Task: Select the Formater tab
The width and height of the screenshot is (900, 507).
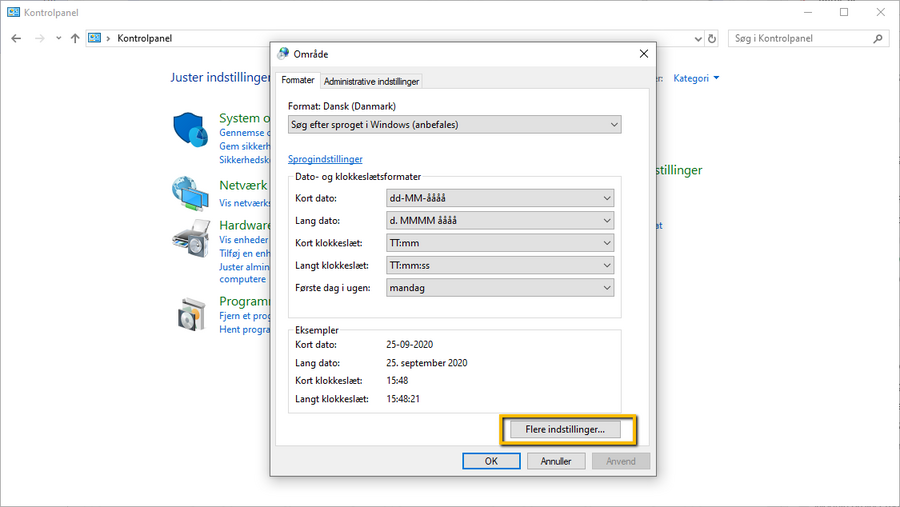Action: pyautogui.click(x=298, y=80)
